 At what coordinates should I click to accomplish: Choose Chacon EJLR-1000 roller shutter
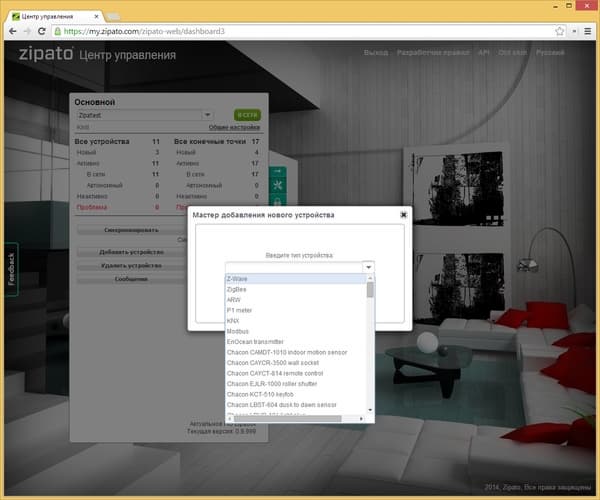pos(296,384)
